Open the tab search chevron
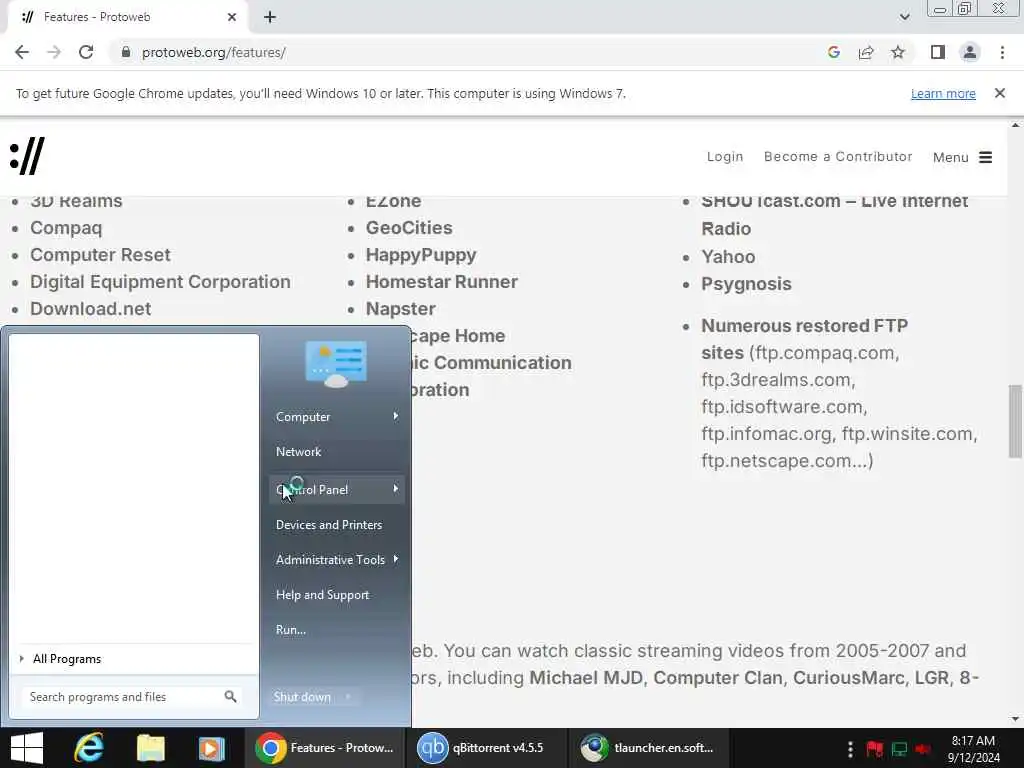The height and width of the screenshot is (768, 1024). pyautogui.click(x=904, y=17)
